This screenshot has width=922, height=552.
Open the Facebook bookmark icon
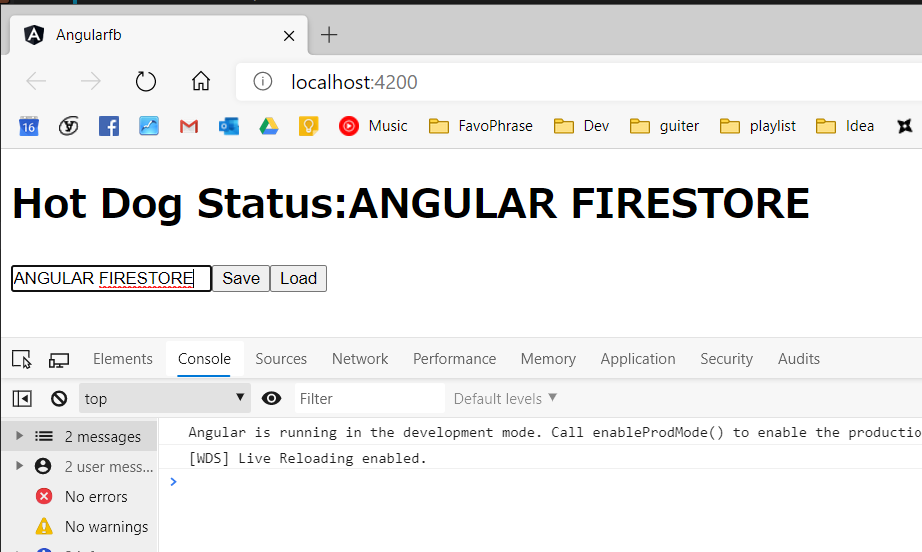109,126
